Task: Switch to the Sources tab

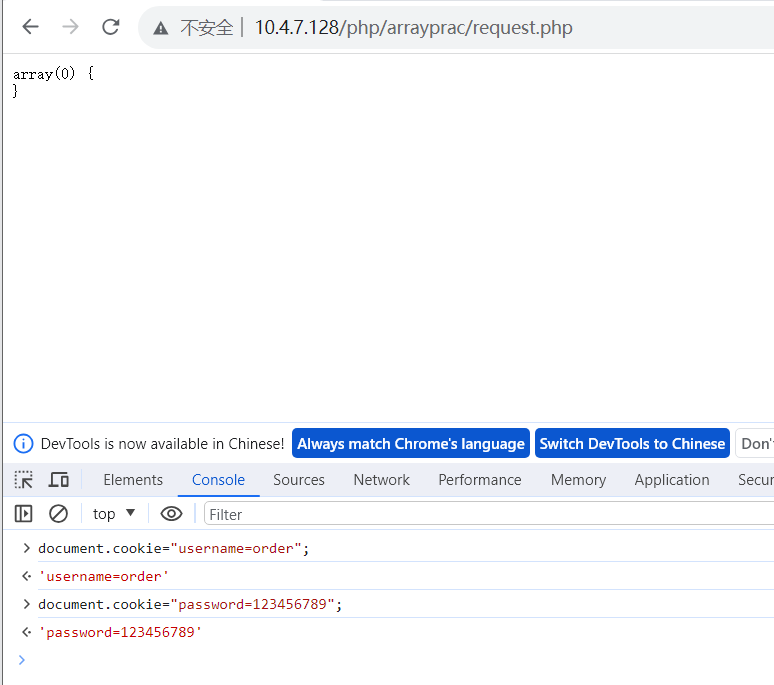Action: (x=299, y=480)
